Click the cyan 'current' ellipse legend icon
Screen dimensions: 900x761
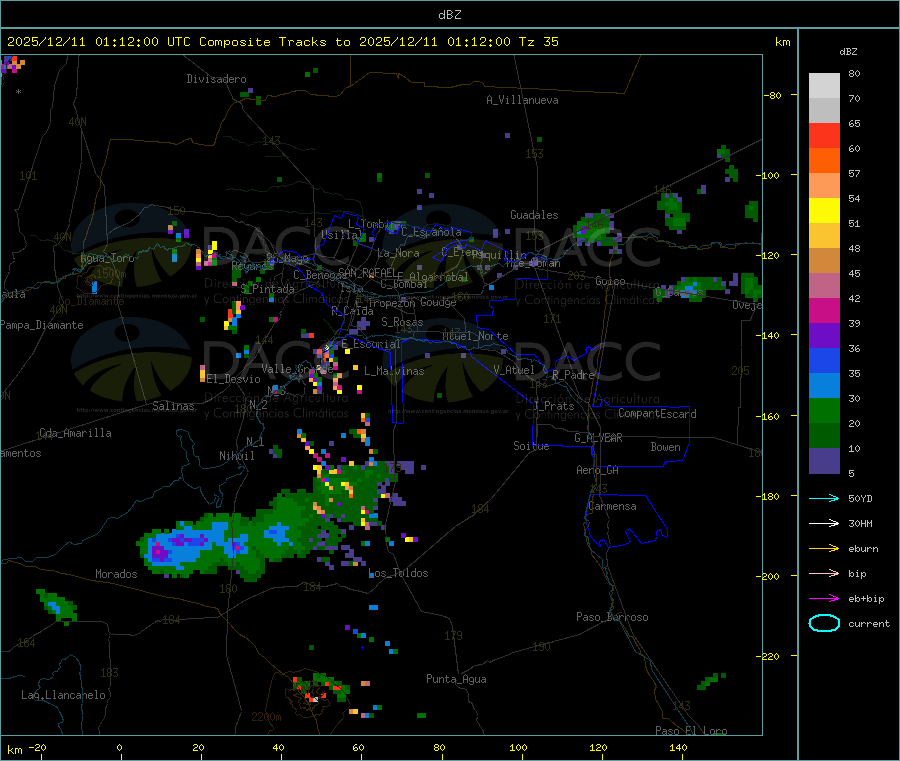point(824,623)
